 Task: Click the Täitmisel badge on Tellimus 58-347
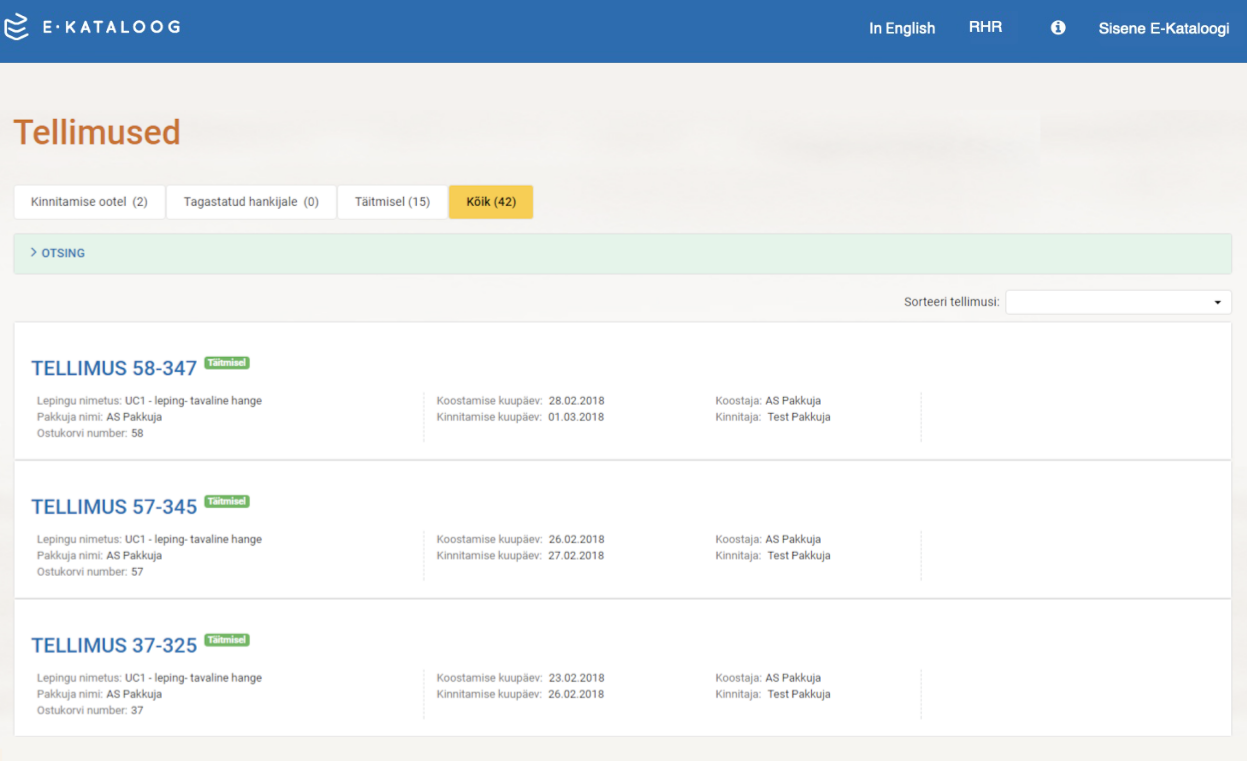click(x=227, y=363)
